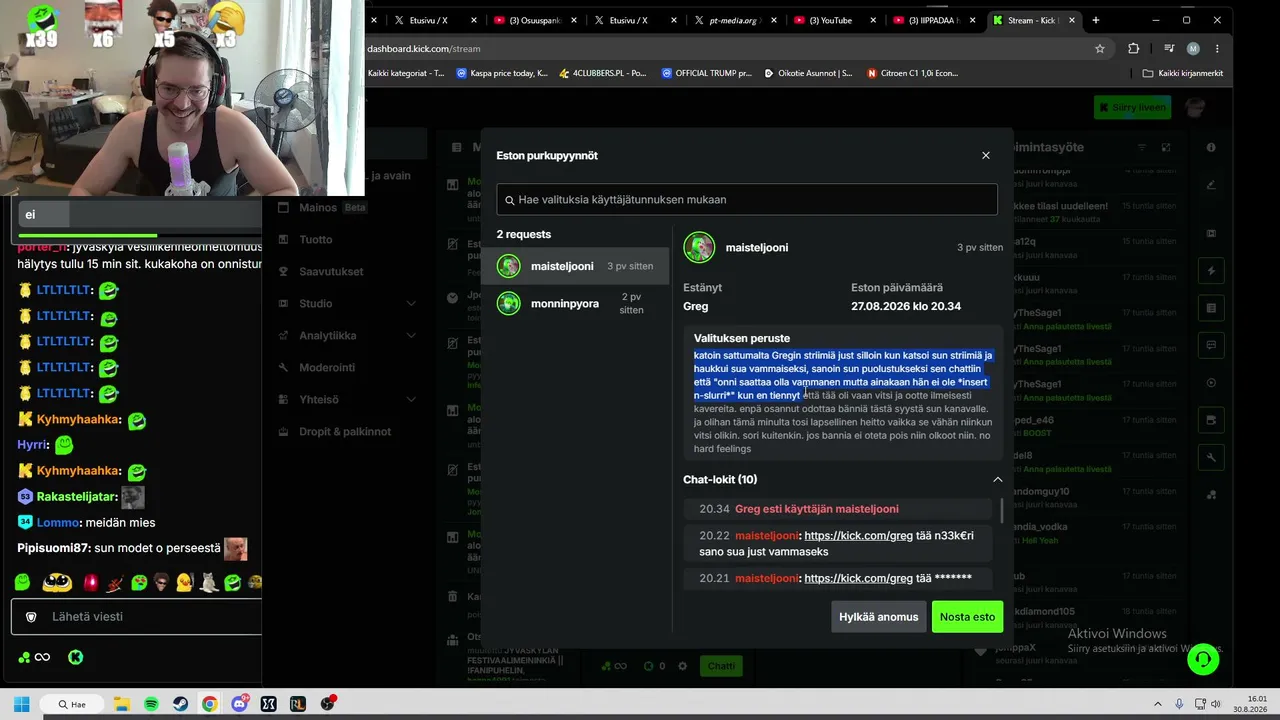Screen dimensions: 1280x720
Task: Click the maisteljooni avatar in the detail header
Action: tap(699, 248)
